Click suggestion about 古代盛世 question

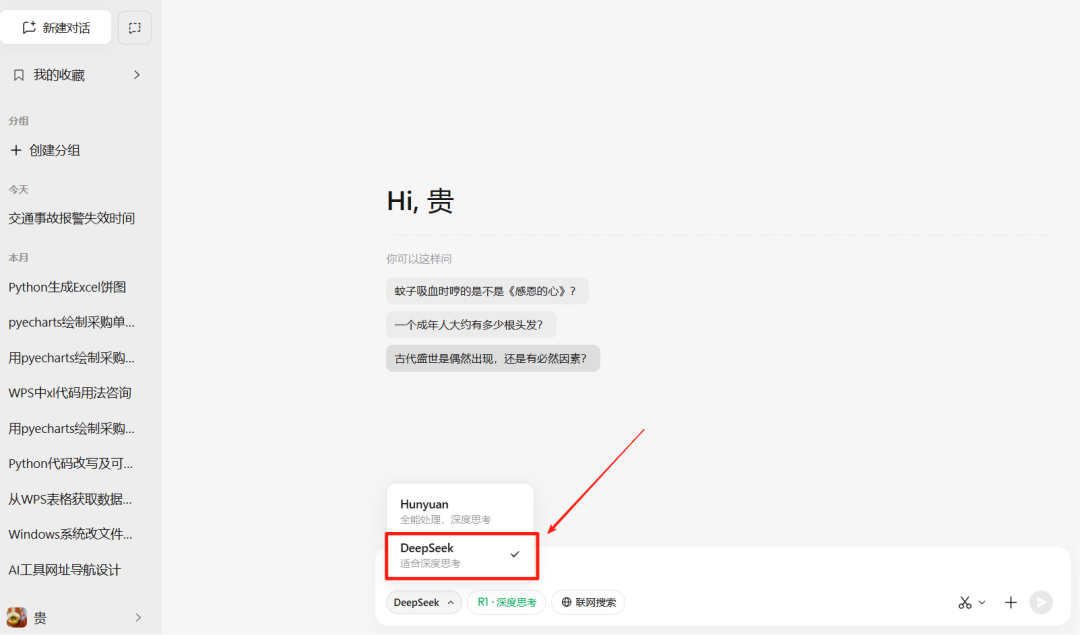point(492,358)
